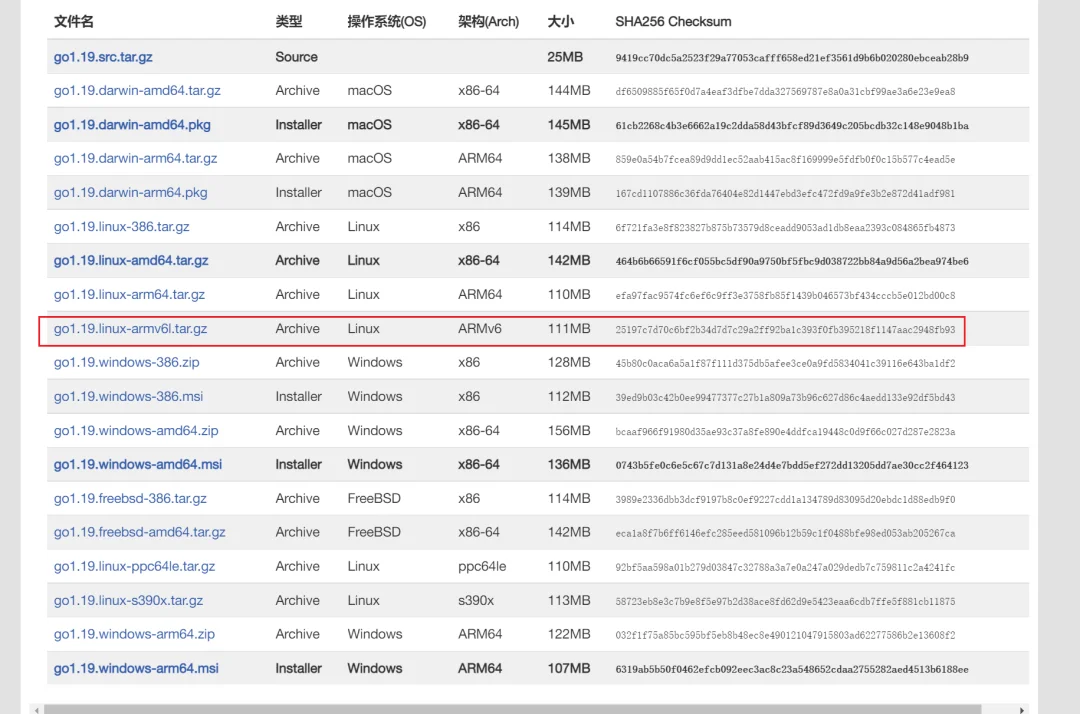Screen dimensions: 1080x714
Task: Click the Source type cell
Action: click(296, 57)
